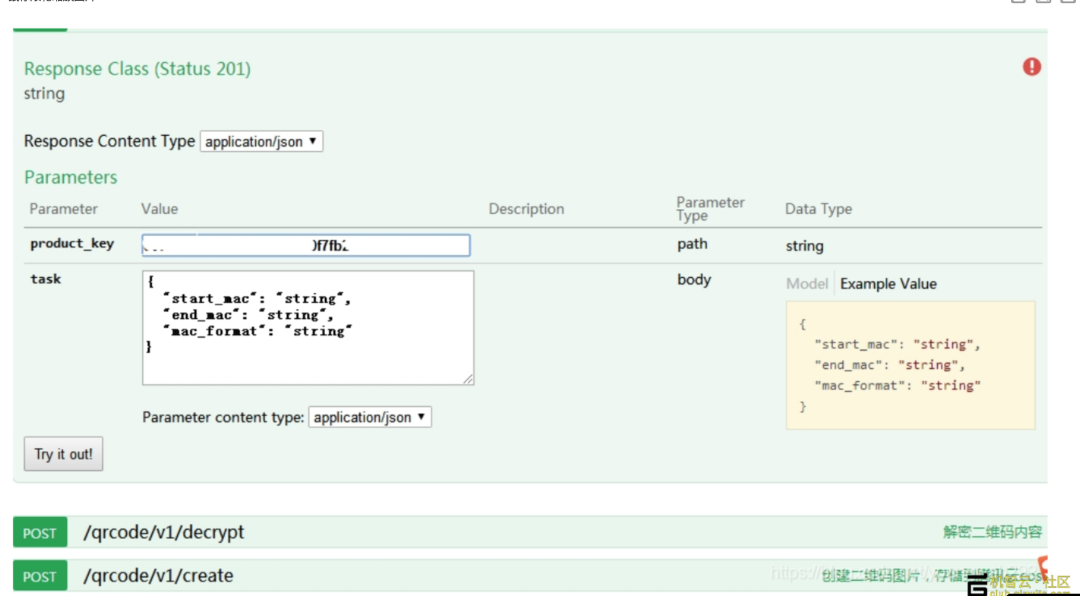Expand the /qrcode/v1/decrypt endpoint
Viewport: 1080px width, 596px height.
point(163,532)
